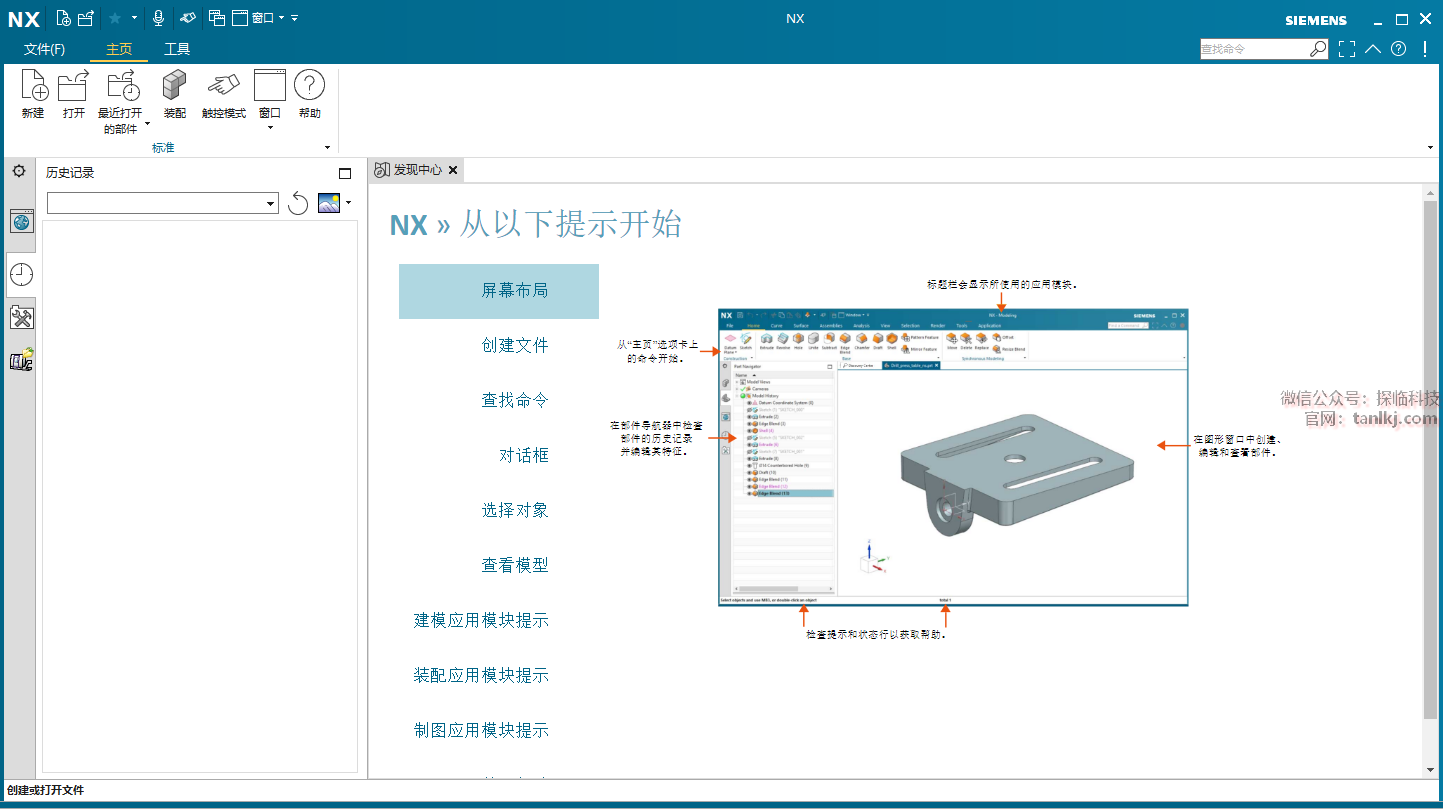Toggle full screen mode icon
Screen dimensions: 1443x809
[1347, 49]
